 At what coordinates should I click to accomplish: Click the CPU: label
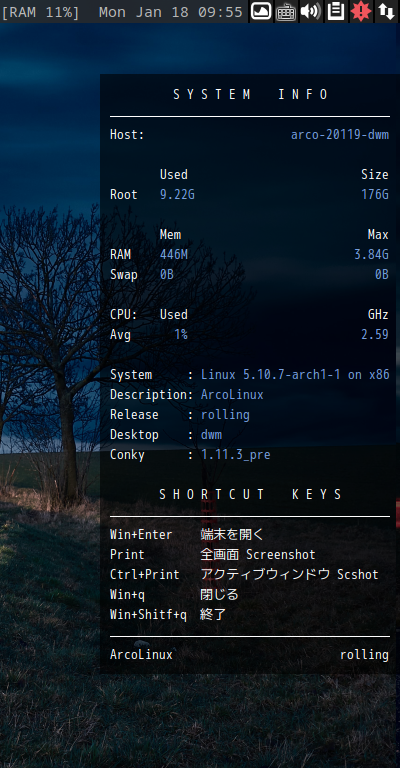coord(124,314)
